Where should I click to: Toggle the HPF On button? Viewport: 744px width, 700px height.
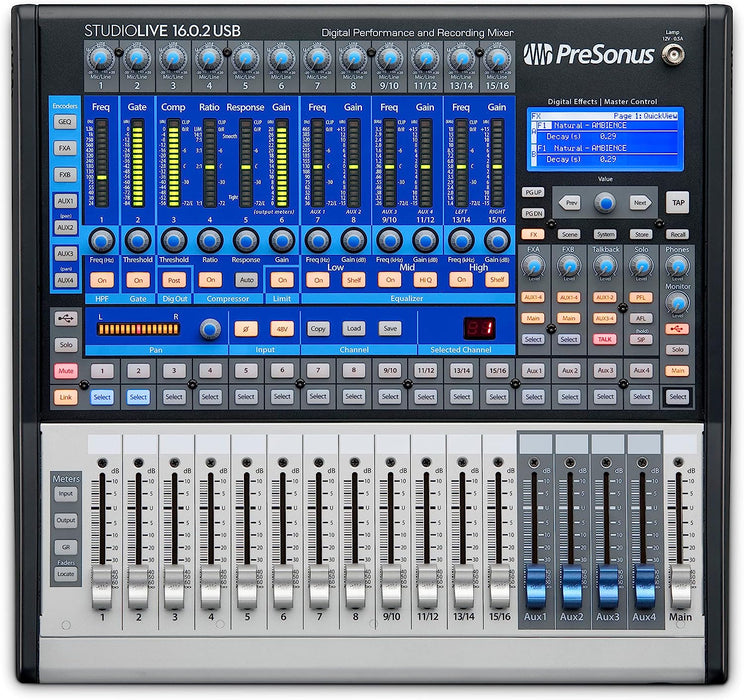point(101,281)
